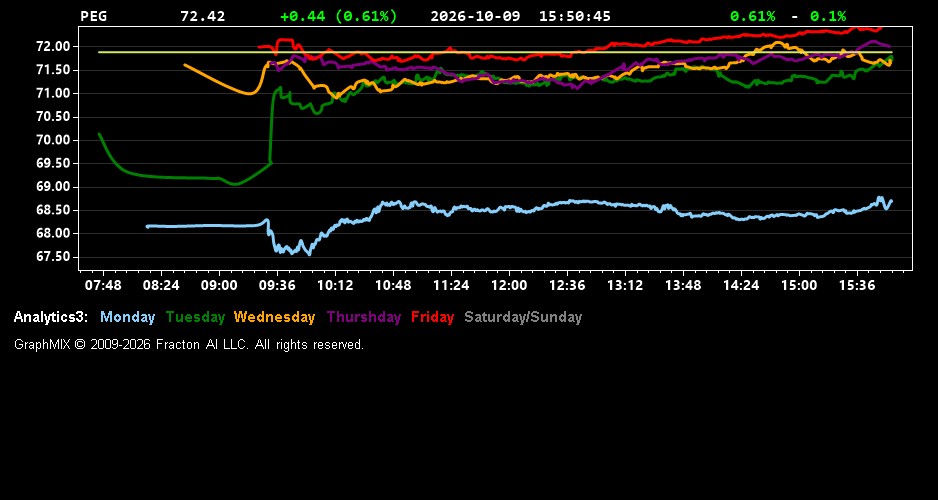
Task: Click the 68.50 y-axis label
Action: click(55, 210)
